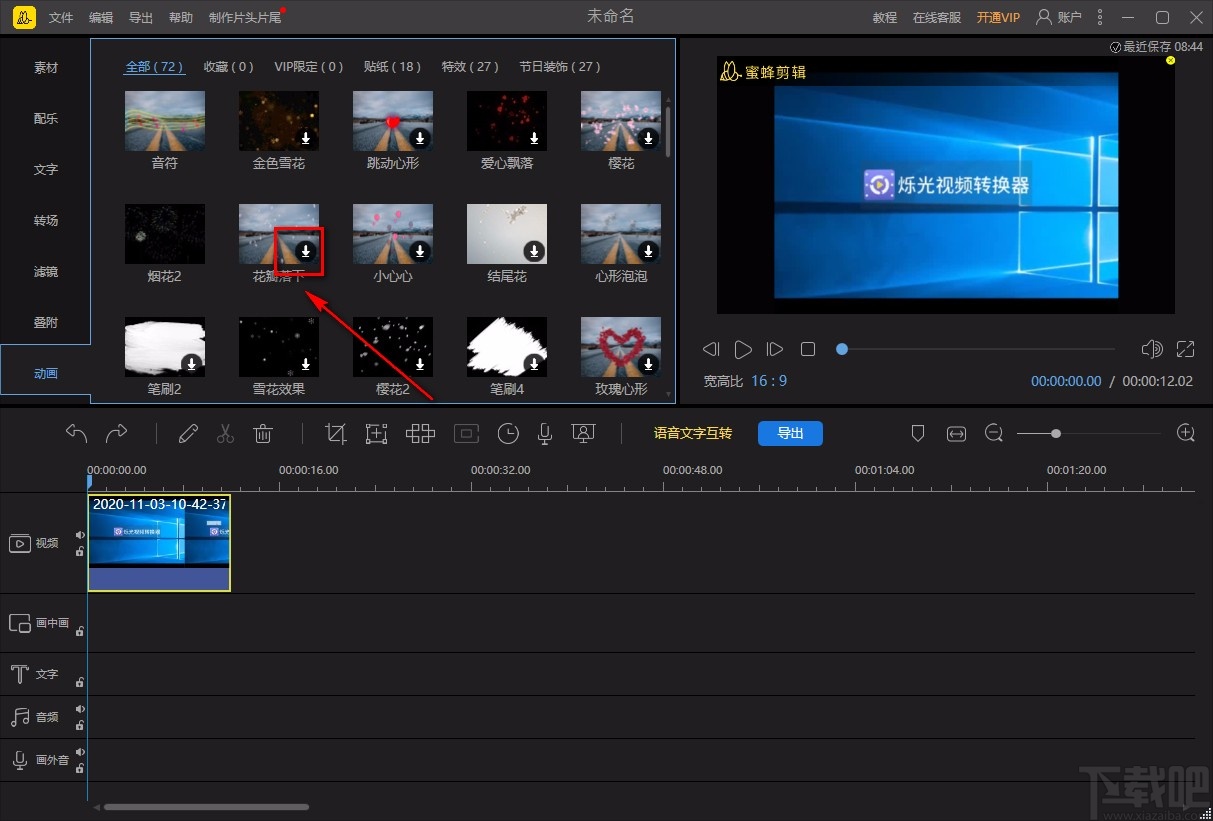Viewport: 1213px width, 821px height.
Task: Click the 语音文字互转 link
Action: click(x=692, y=433)
